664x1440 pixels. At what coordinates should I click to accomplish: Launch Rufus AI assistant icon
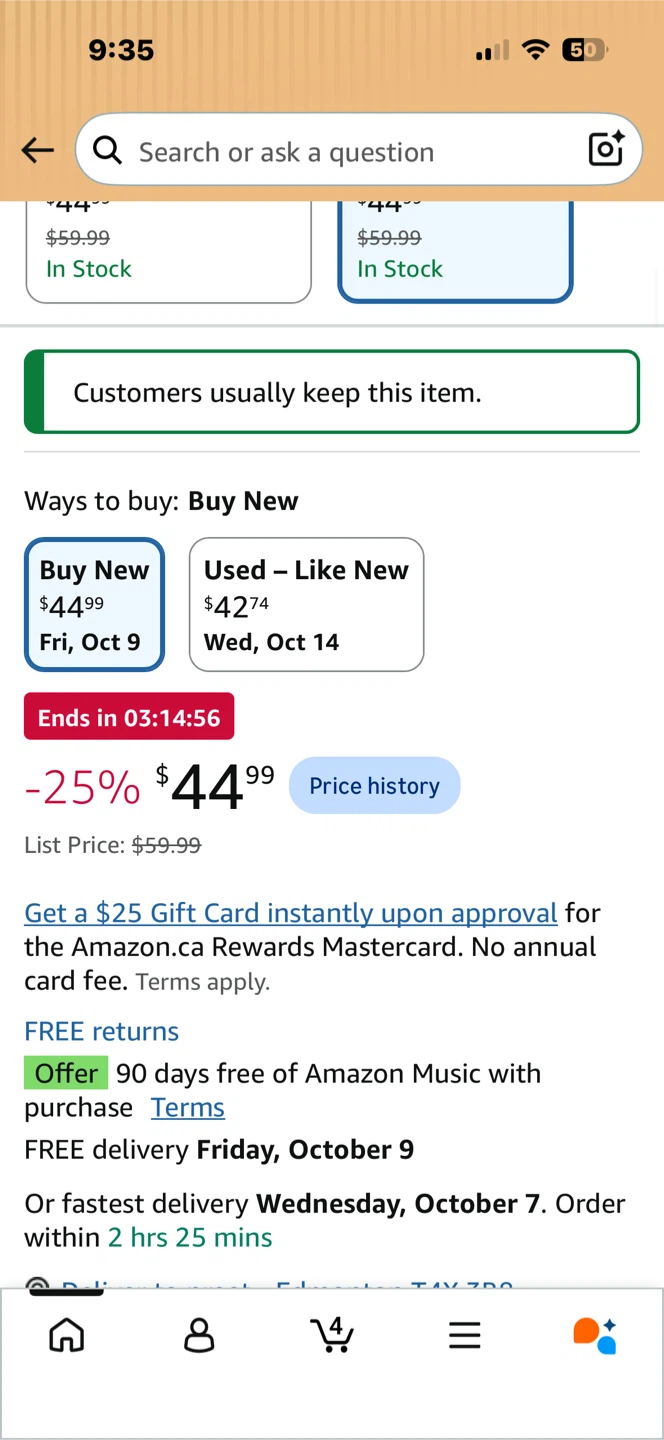click(595, 1335)
